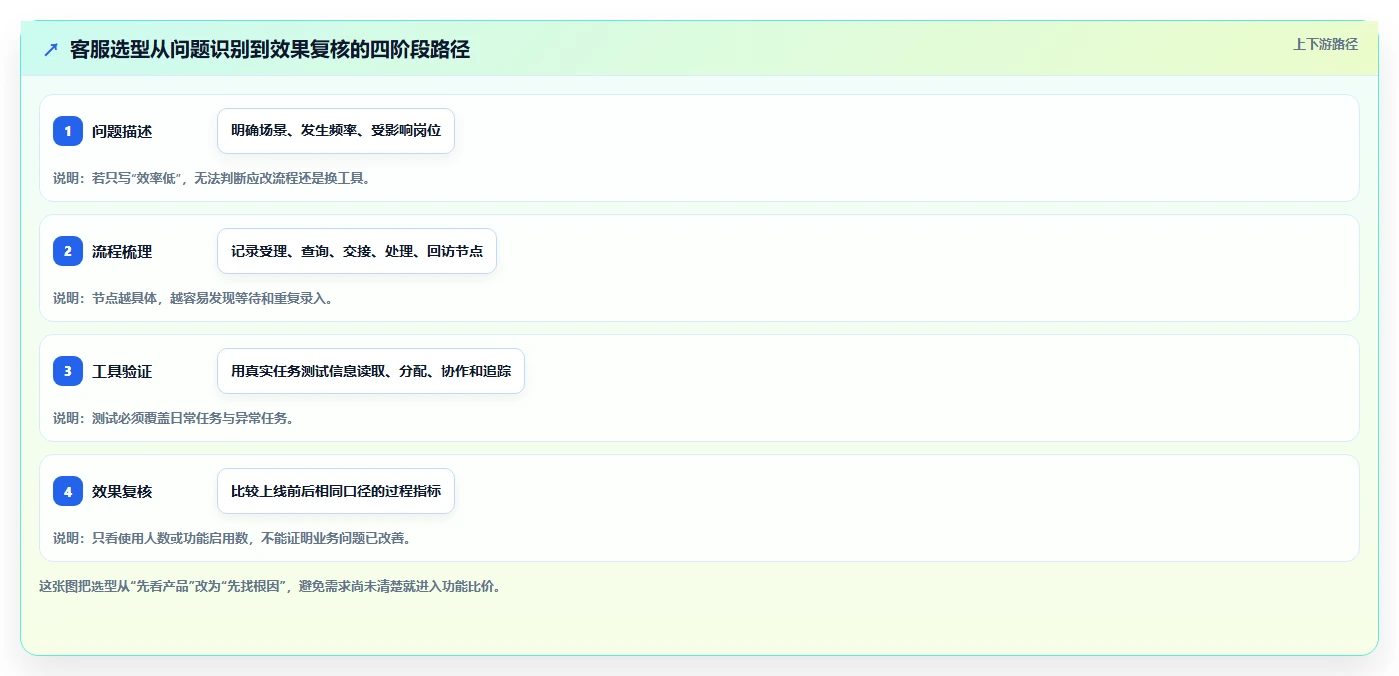Image resolution: width=1399 pixels, height=676 pixels.
Task: Select the 上下游路径 label in header
Action: tap(1325, 44)
